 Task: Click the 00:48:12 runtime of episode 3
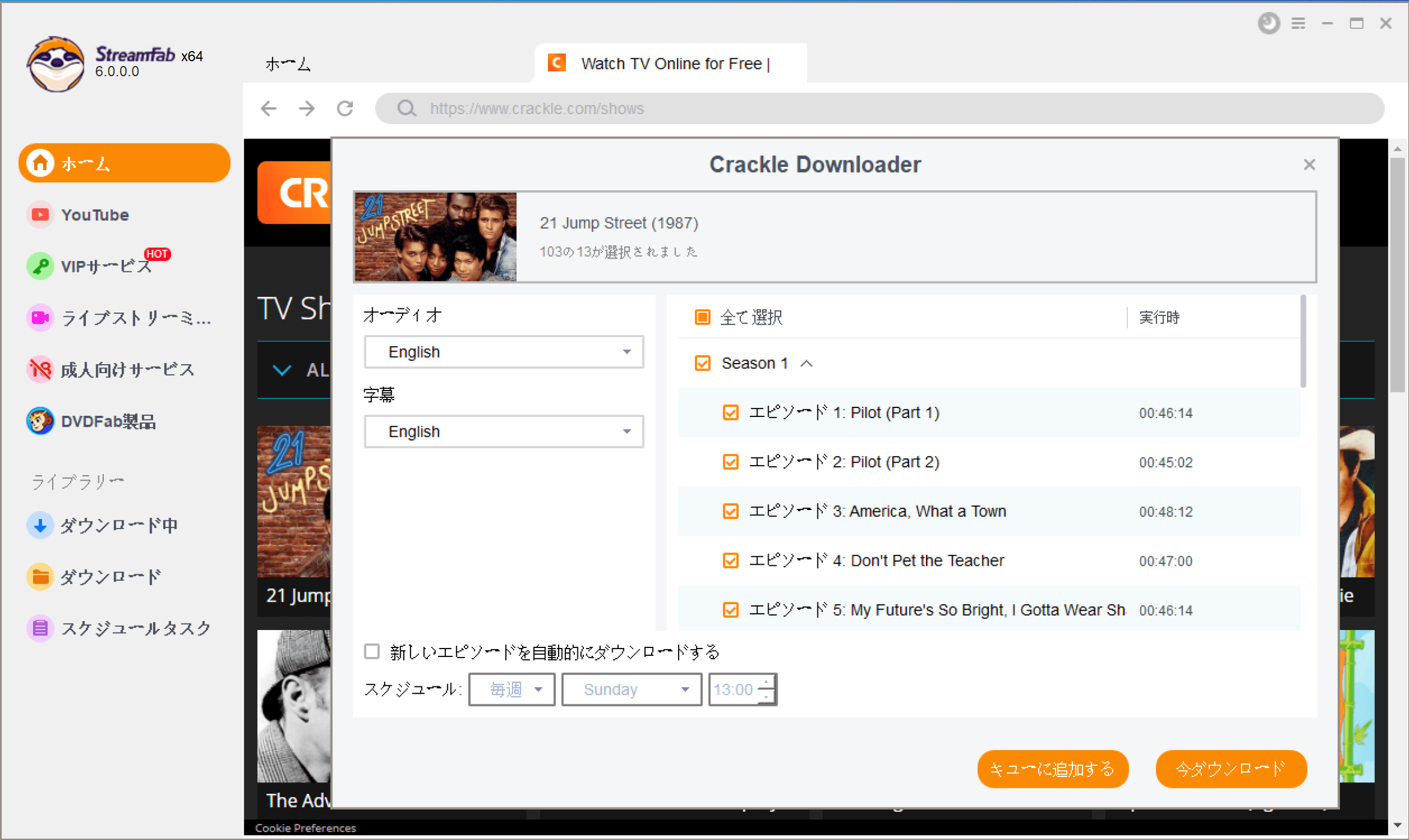click(x=1166, y=511)
